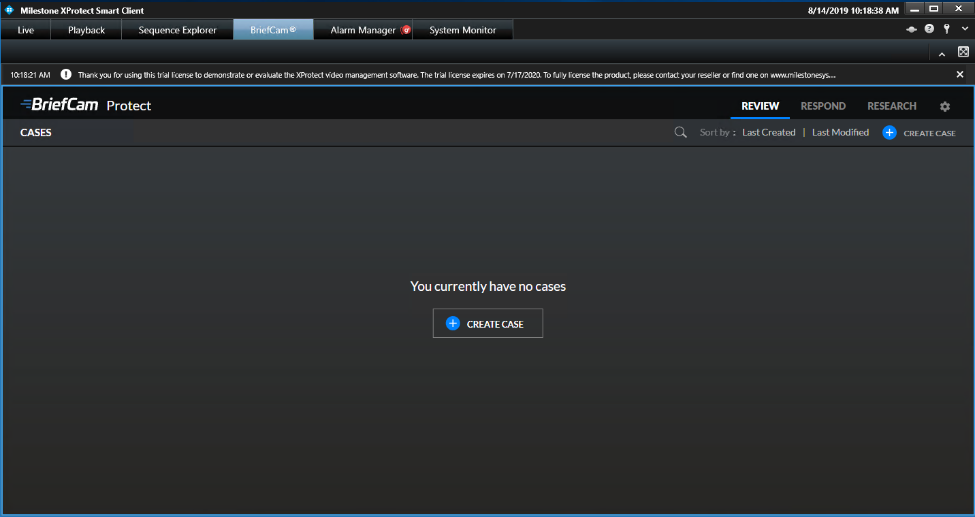Image resolution: width=975 pixels, height=517 pixels.
Task: Open the Sequence Explorer tab
Action: click(177, 30)
